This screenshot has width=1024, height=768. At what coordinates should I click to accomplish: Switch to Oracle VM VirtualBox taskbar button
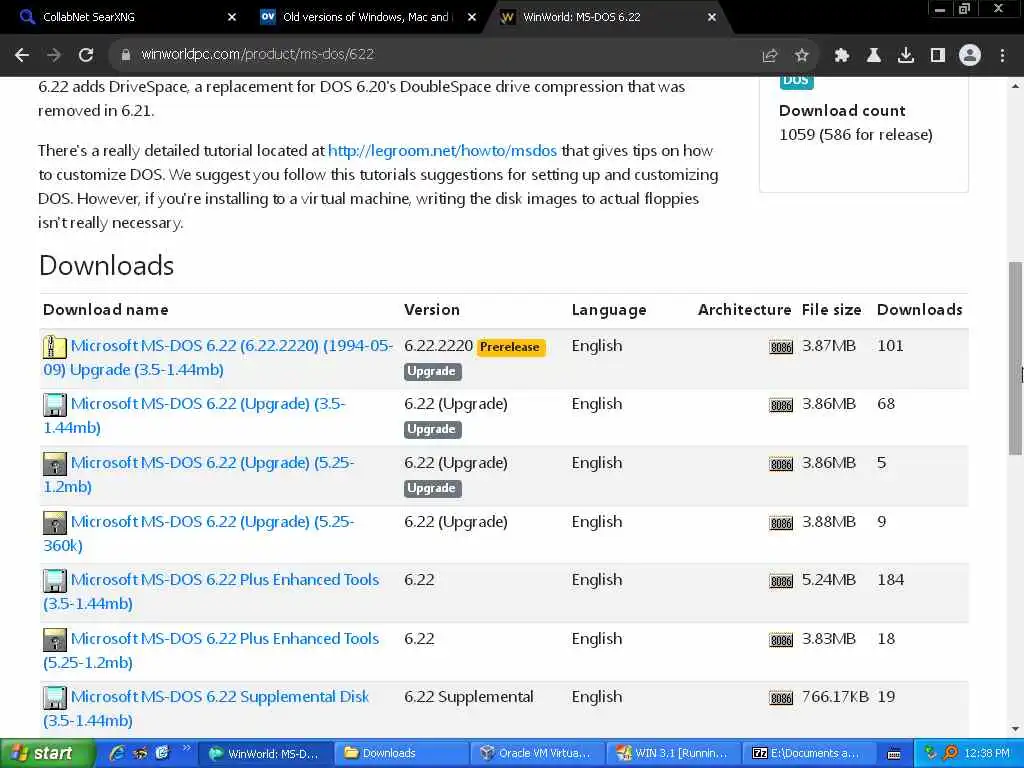coord(538,754)
